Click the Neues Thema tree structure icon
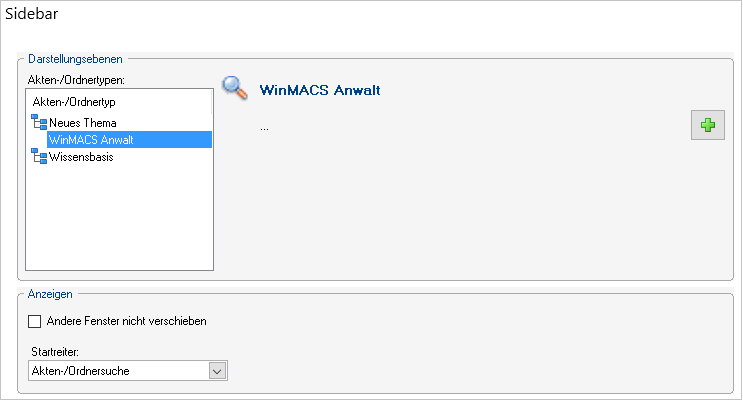This screenshot has width=743, height=400. click(39, 122)
